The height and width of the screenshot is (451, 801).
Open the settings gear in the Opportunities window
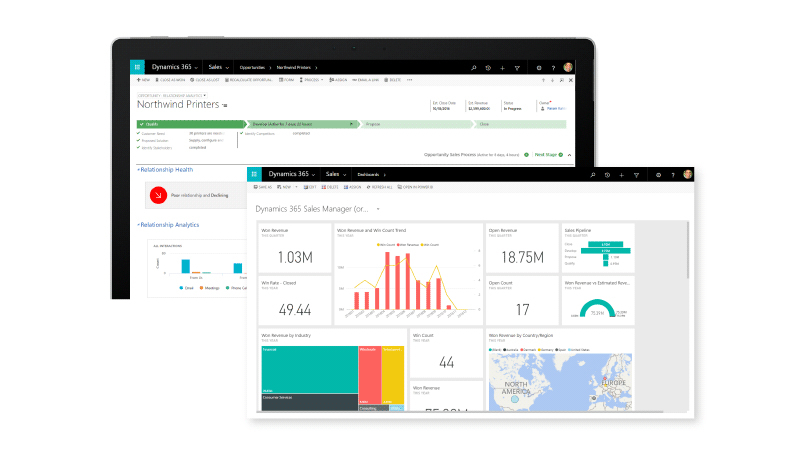(538, 67)
